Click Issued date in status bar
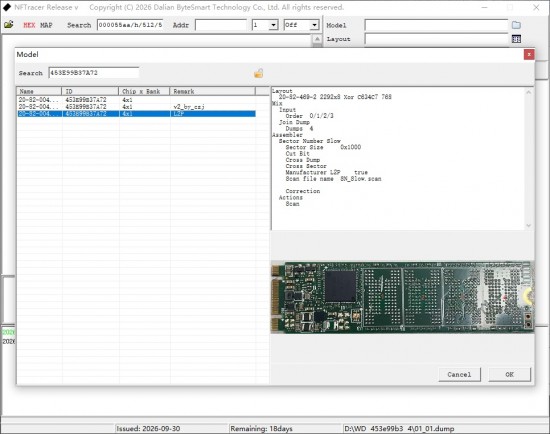 point(148,428)
